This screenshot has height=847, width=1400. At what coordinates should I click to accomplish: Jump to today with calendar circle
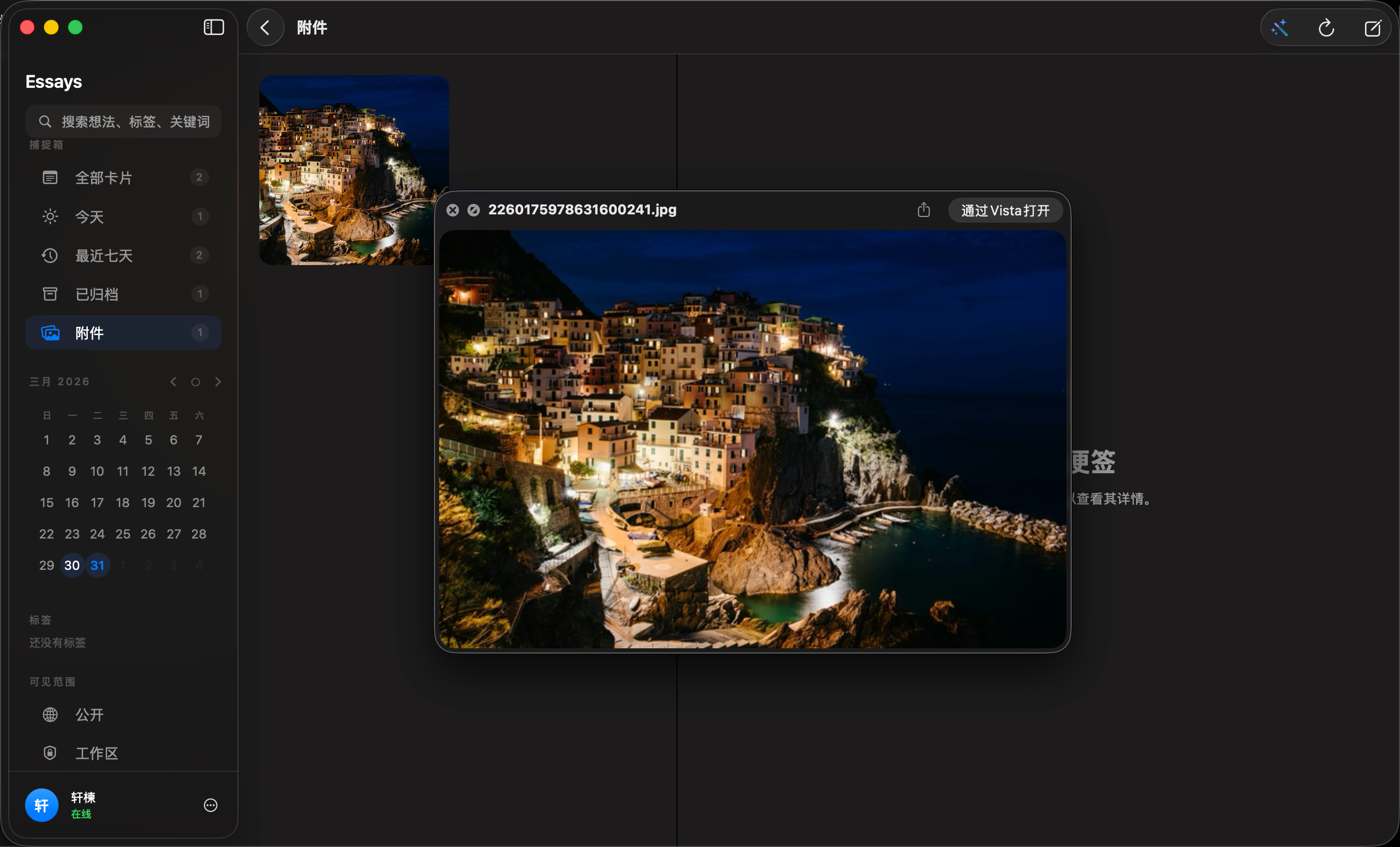196,382
